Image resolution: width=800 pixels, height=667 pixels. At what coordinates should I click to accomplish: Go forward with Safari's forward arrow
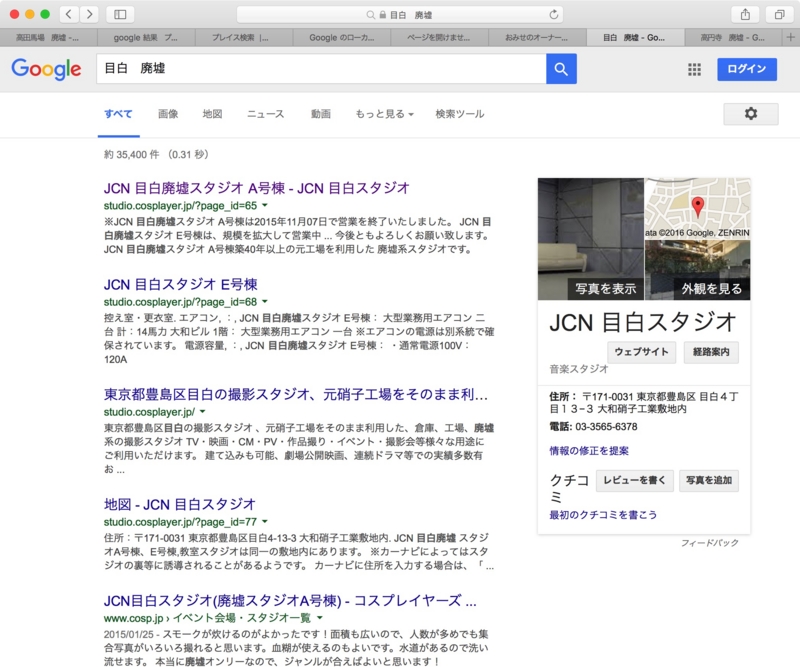[x=89, y=14]
